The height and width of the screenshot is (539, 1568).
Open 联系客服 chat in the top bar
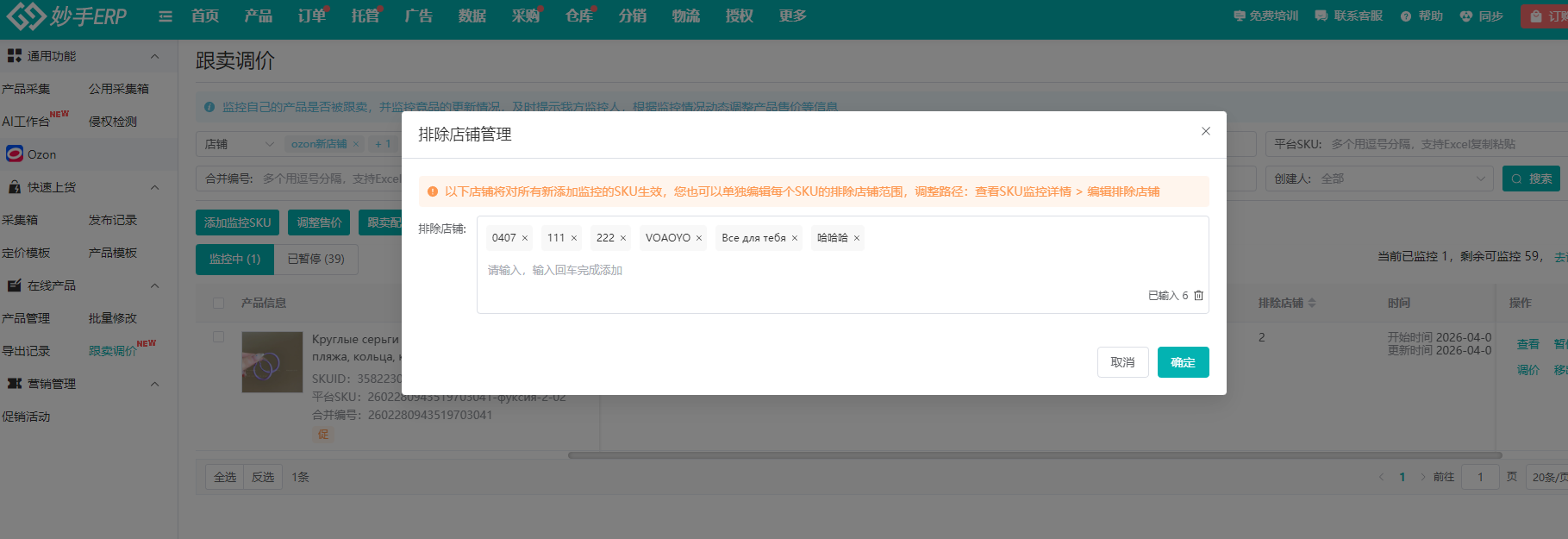(1348, 16)
